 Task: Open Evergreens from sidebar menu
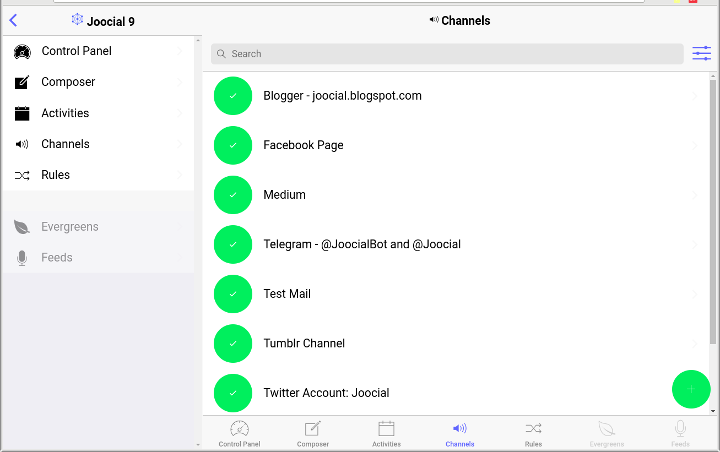point(98,227)
